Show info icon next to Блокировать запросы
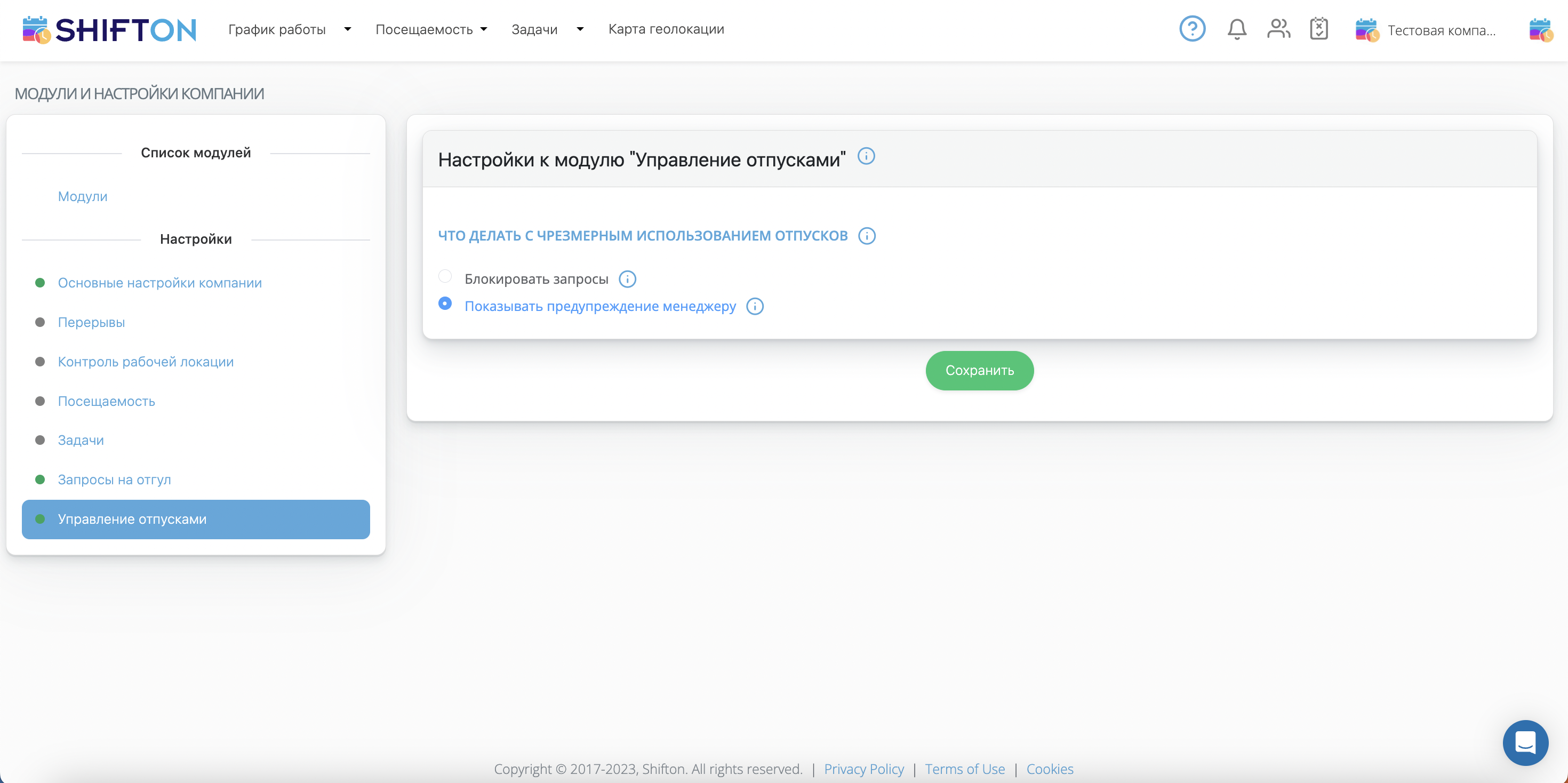Viewport: 1568px width, 783px height. coord(627,279)
